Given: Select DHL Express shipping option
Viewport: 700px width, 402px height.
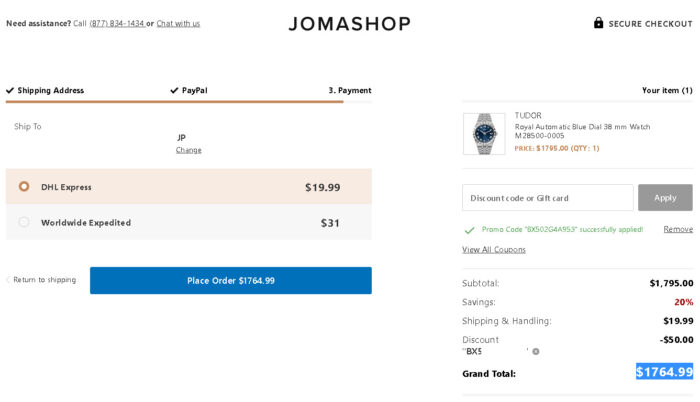Looking at the screenshot, I should tap(24, 187).
